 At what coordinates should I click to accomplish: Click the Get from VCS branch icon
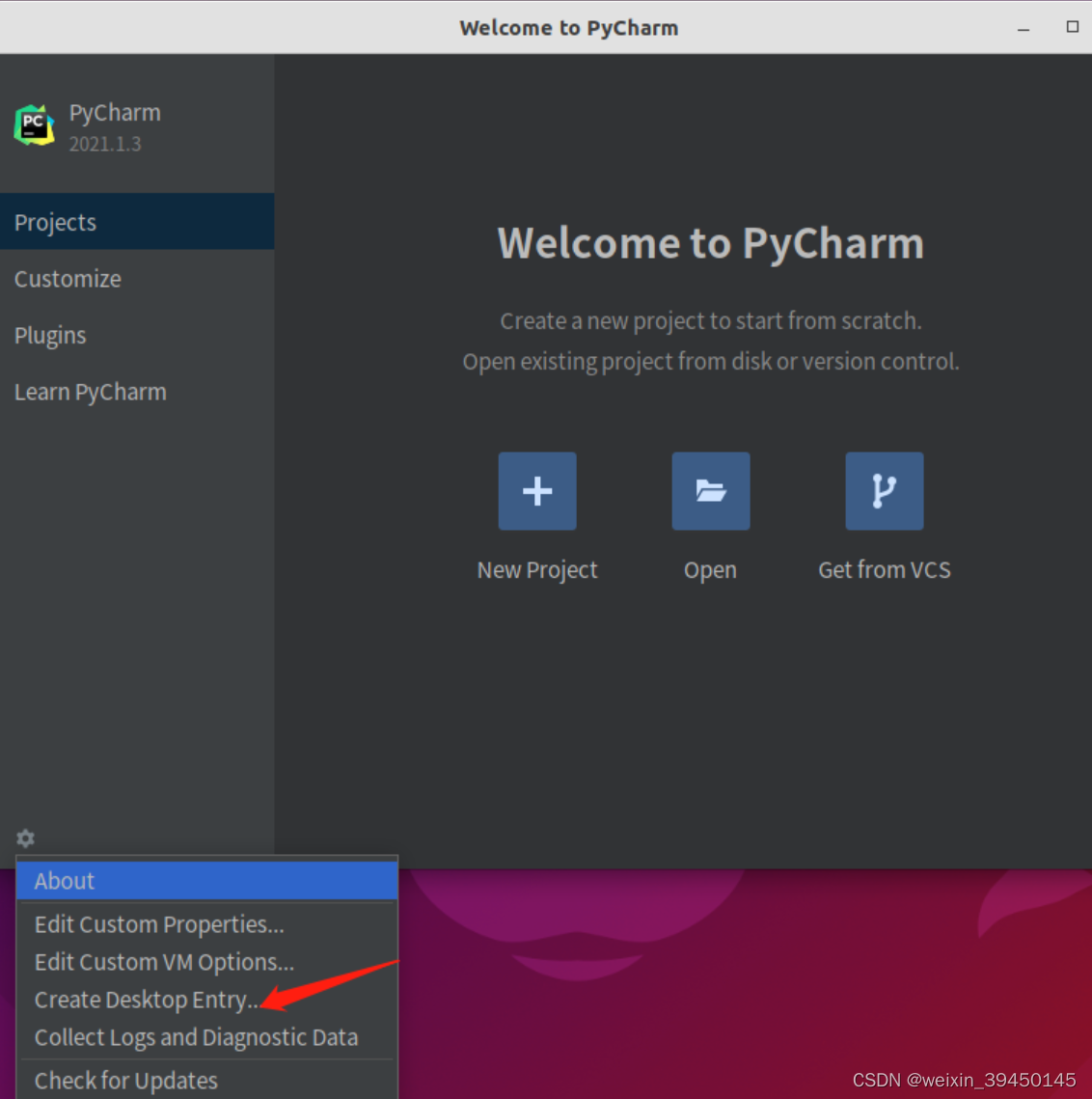tap(884, 490)
